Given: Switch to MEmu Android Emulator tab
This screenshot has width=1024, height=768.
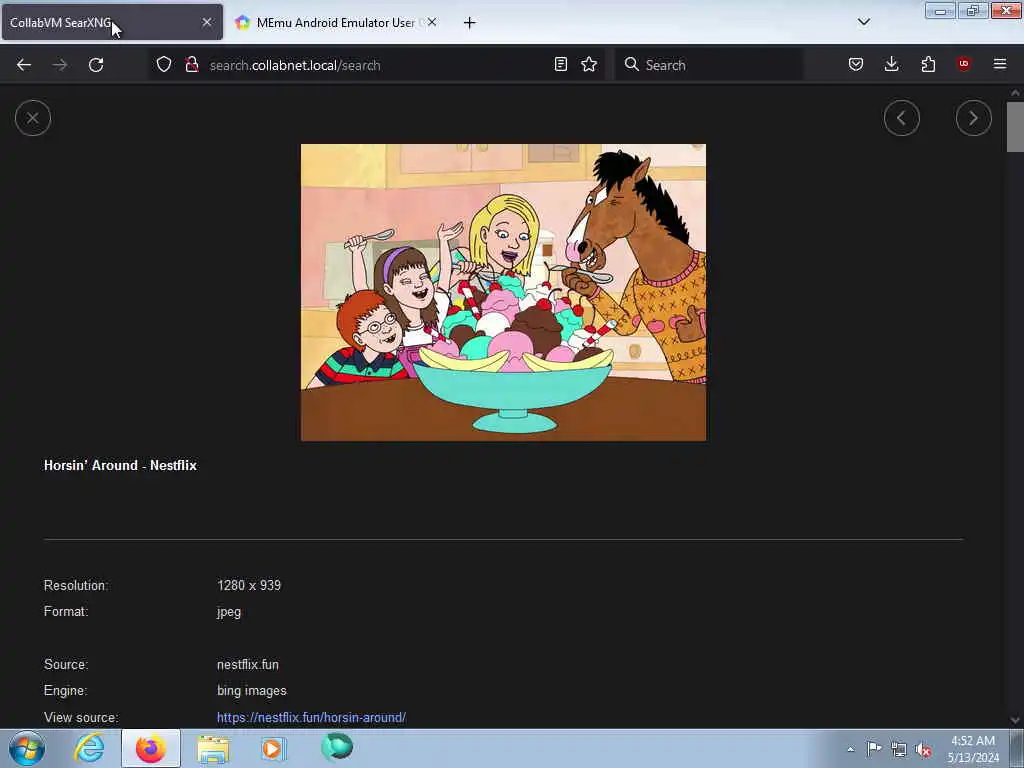Looking at the screenshot, I should point(336,22).
